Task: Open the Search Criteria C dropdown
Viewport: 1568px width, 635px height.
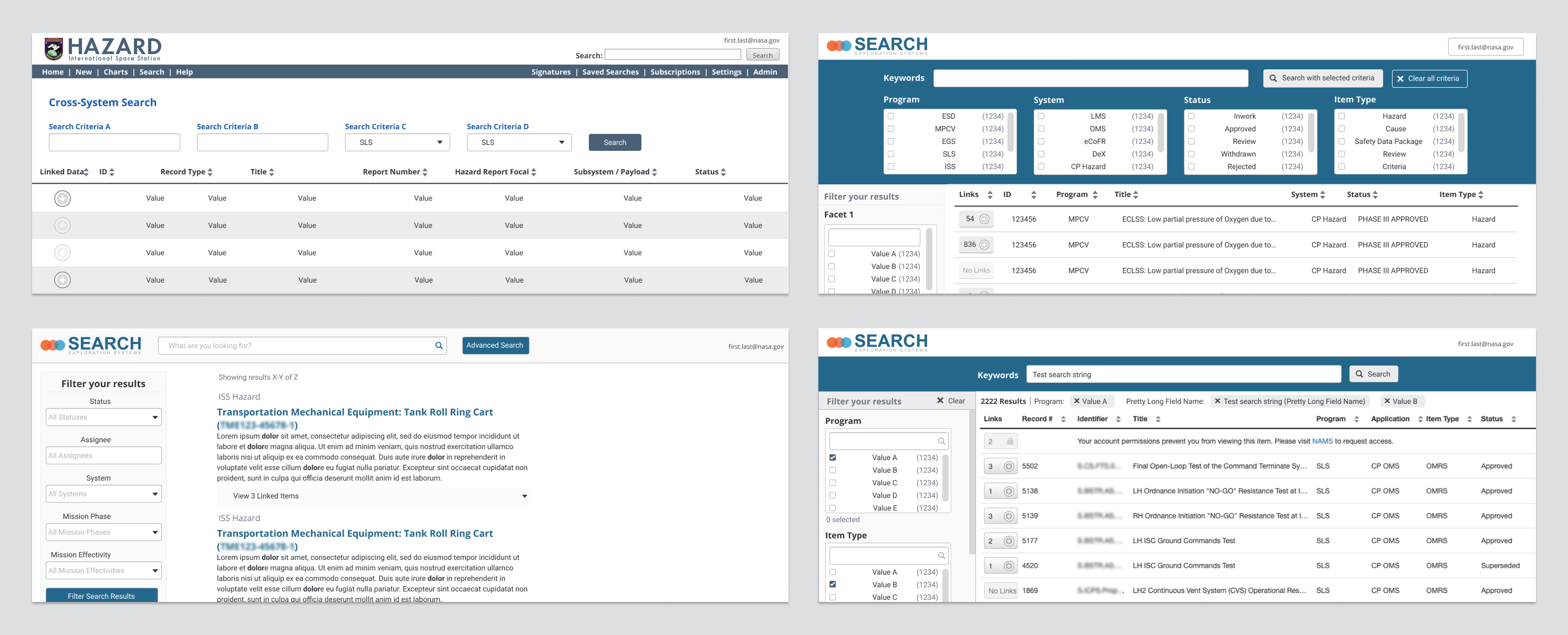Action: [397, 142]
